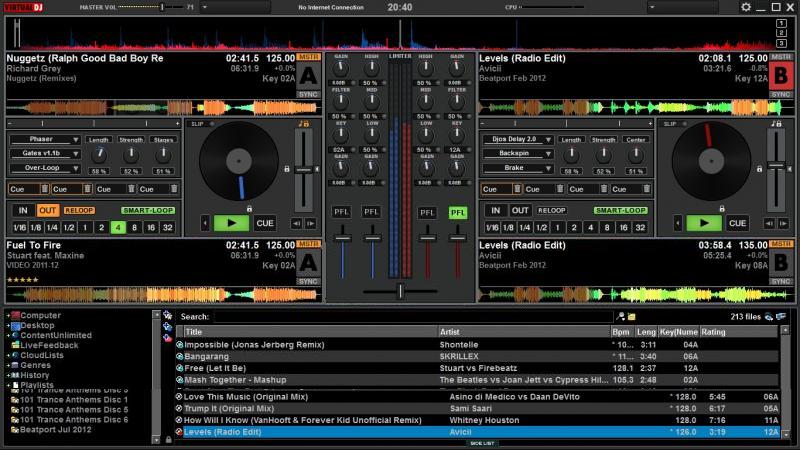
Task: Toggle loop OUT on the left deck
Action: pyautogui.click(x=47, y=210)
